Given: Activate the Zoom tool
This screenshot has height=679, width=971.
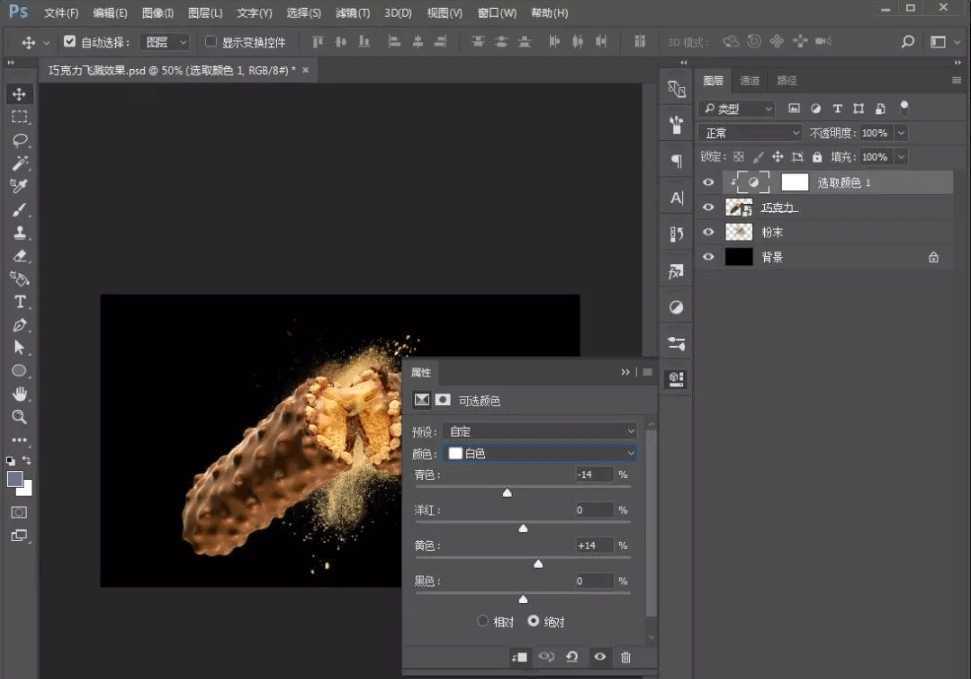Looking at the screenshot, I should pyautogui.click(x=19, y=417).
